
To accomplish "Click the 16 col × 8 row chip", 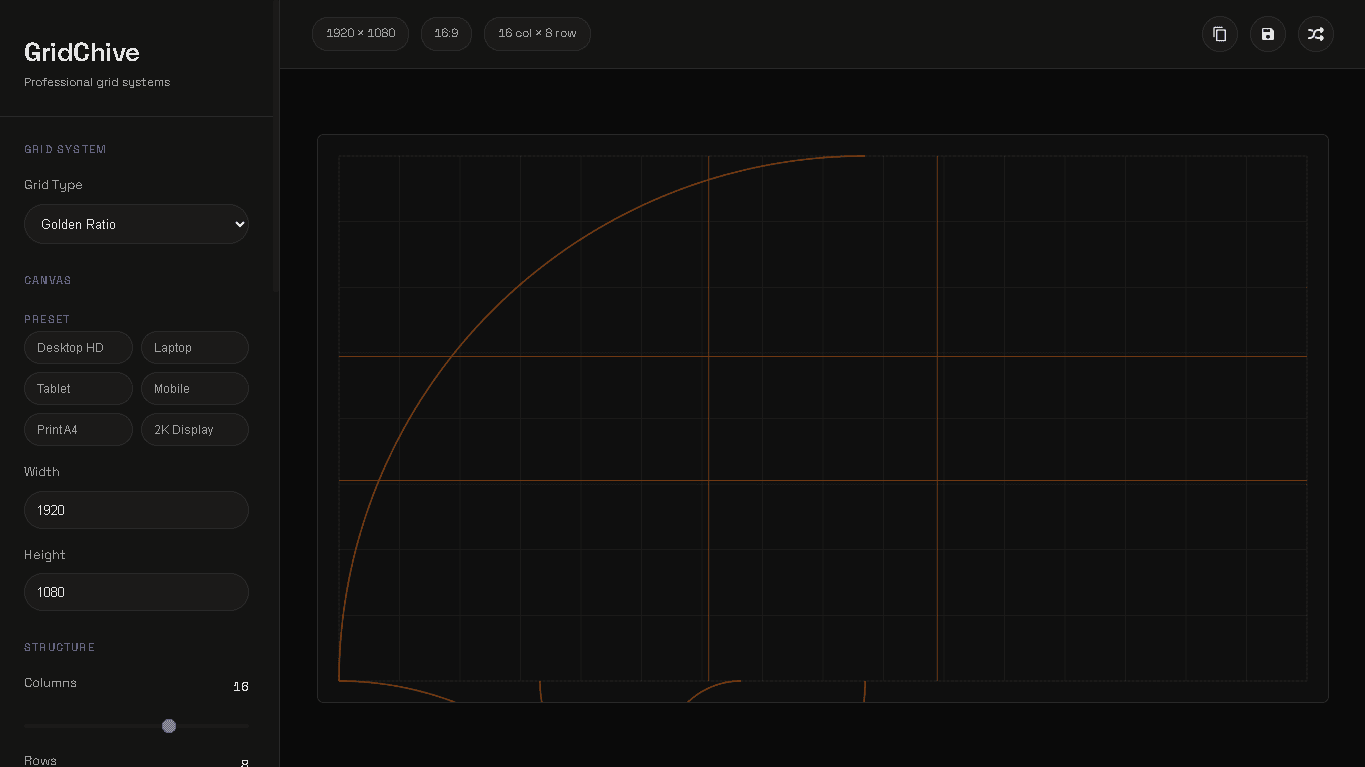I will click(537, 34).
